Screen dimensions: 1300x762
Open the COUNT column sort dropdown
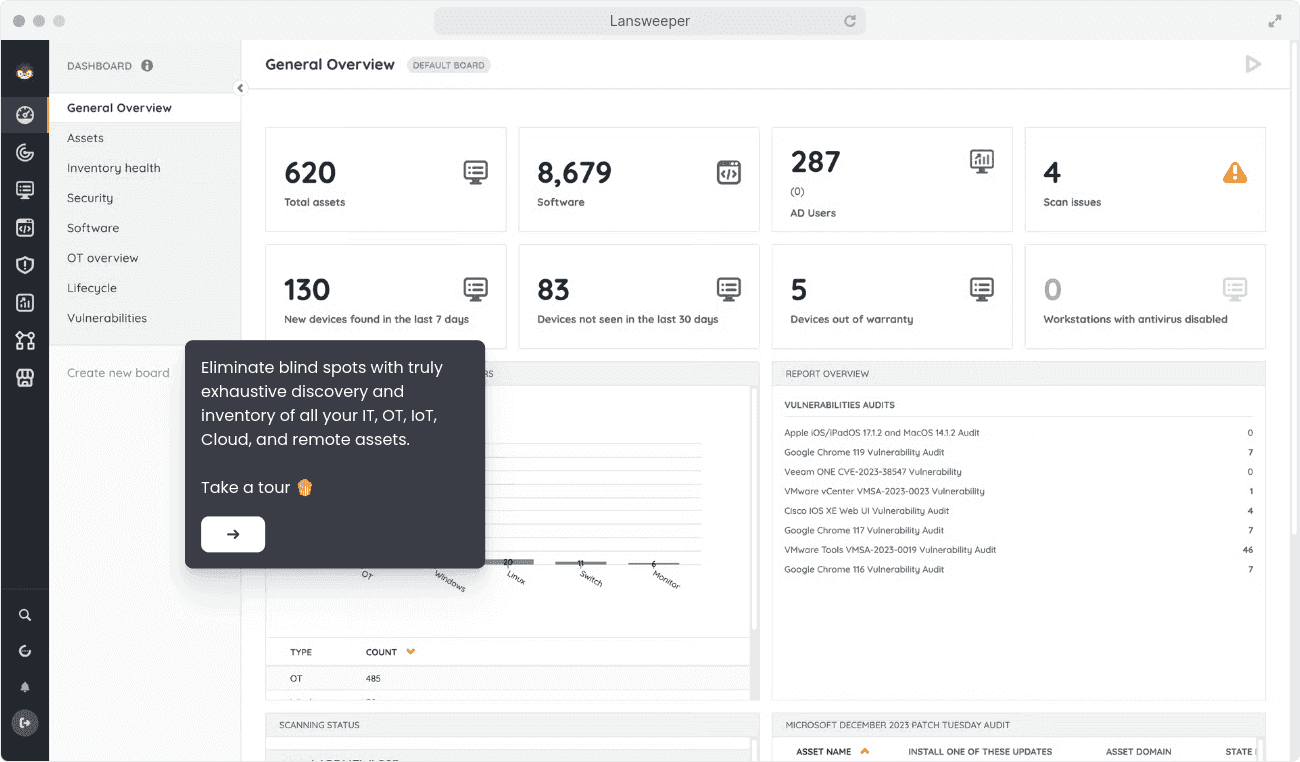412,651
